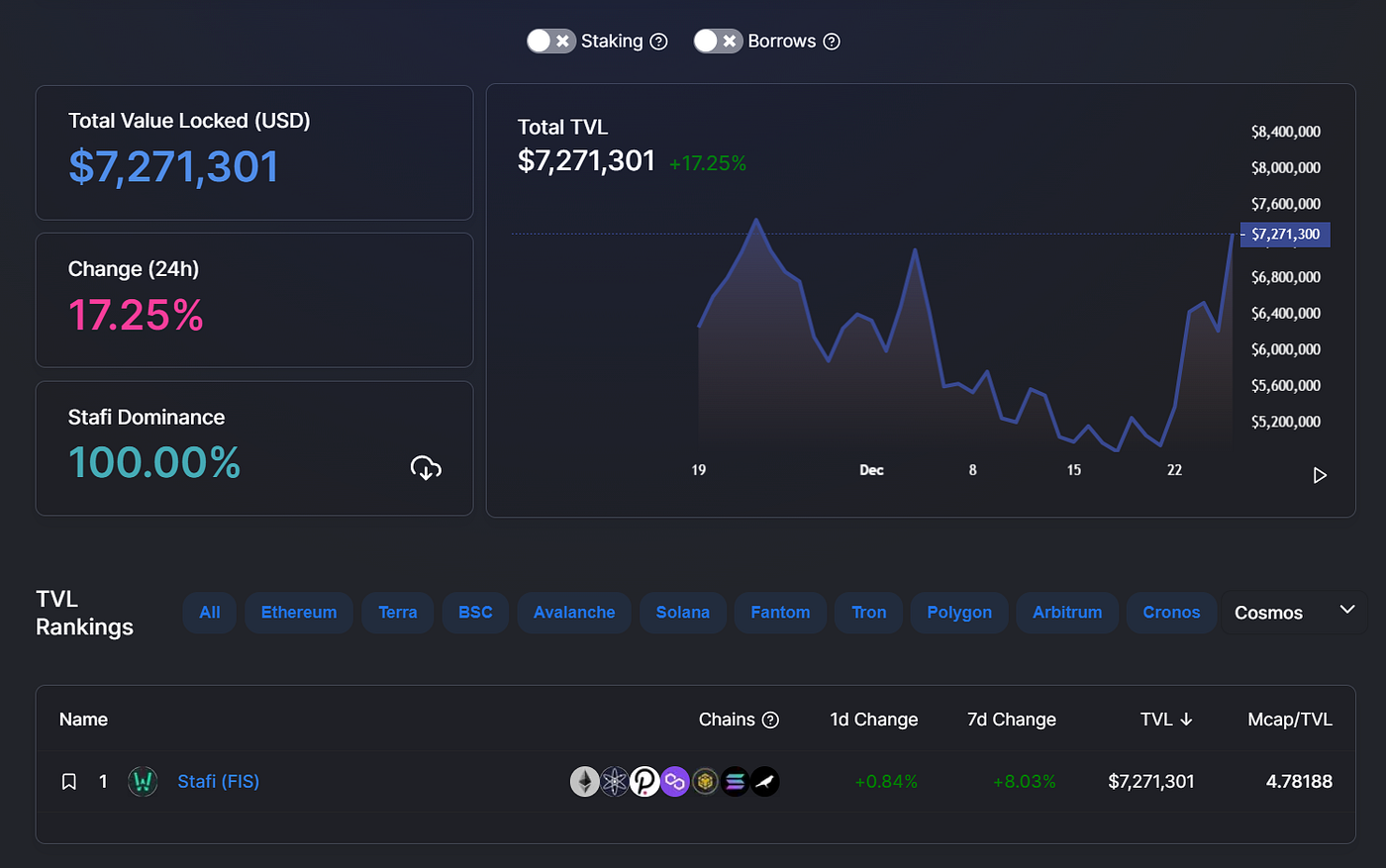The height and width of the screenshot is (868, 1386).
Task: Click the Dec label on chart x-axis
Action: 871,470
